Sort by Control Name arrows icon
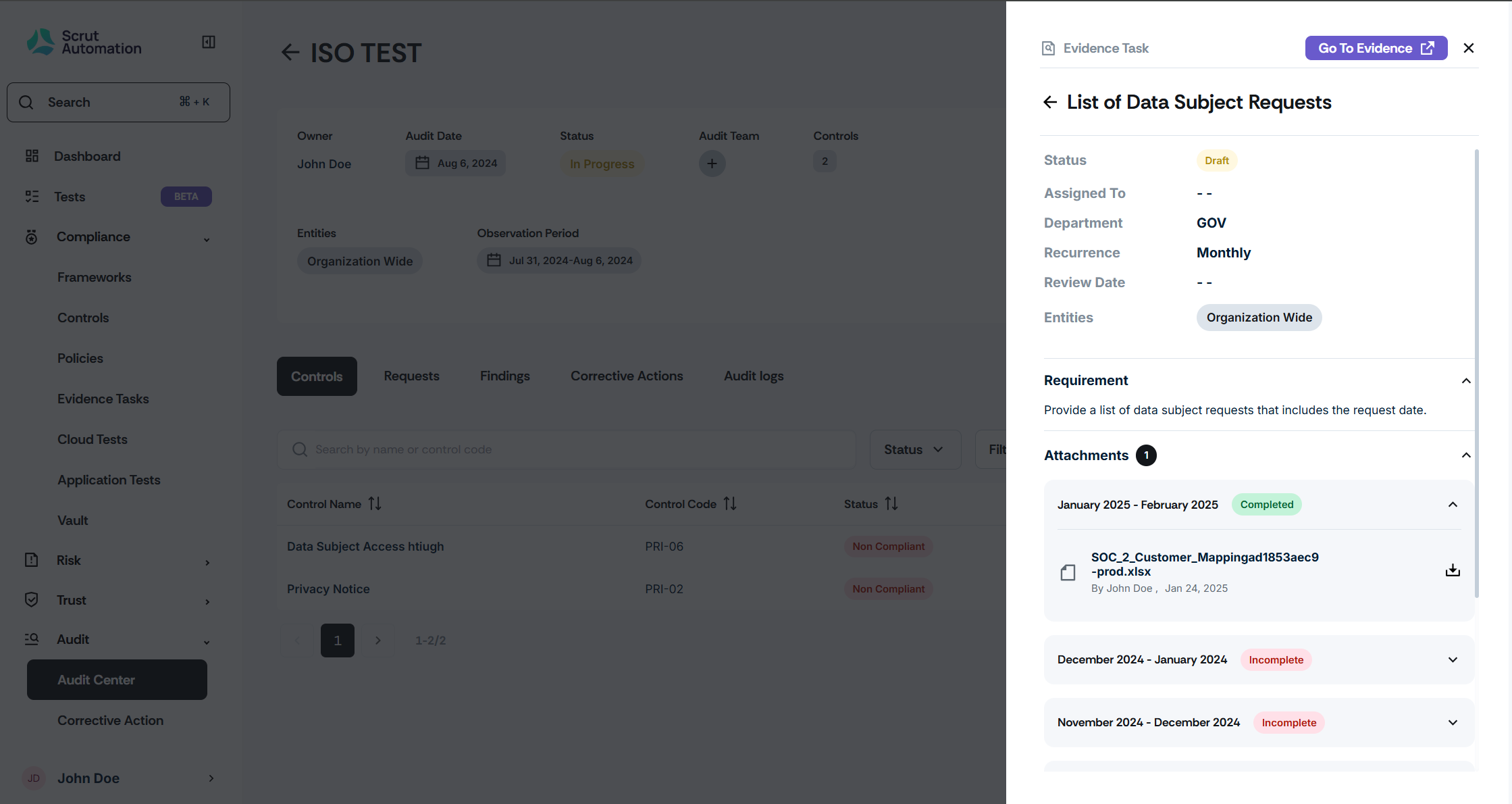This screenshot has height=804, width=1512. [375, 503]
